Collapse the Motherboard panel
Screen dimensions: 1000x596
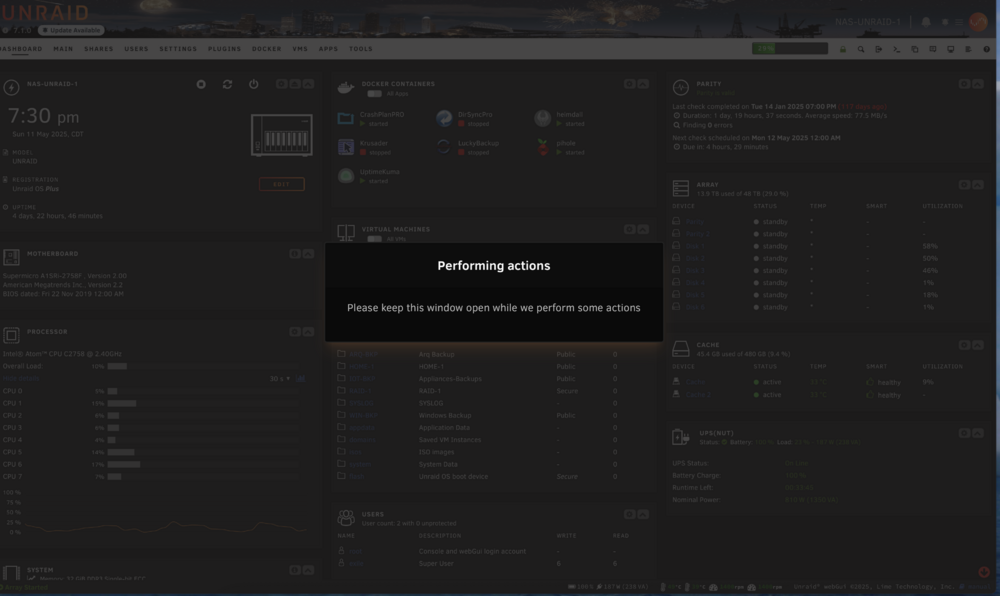[x=308, y=254]
